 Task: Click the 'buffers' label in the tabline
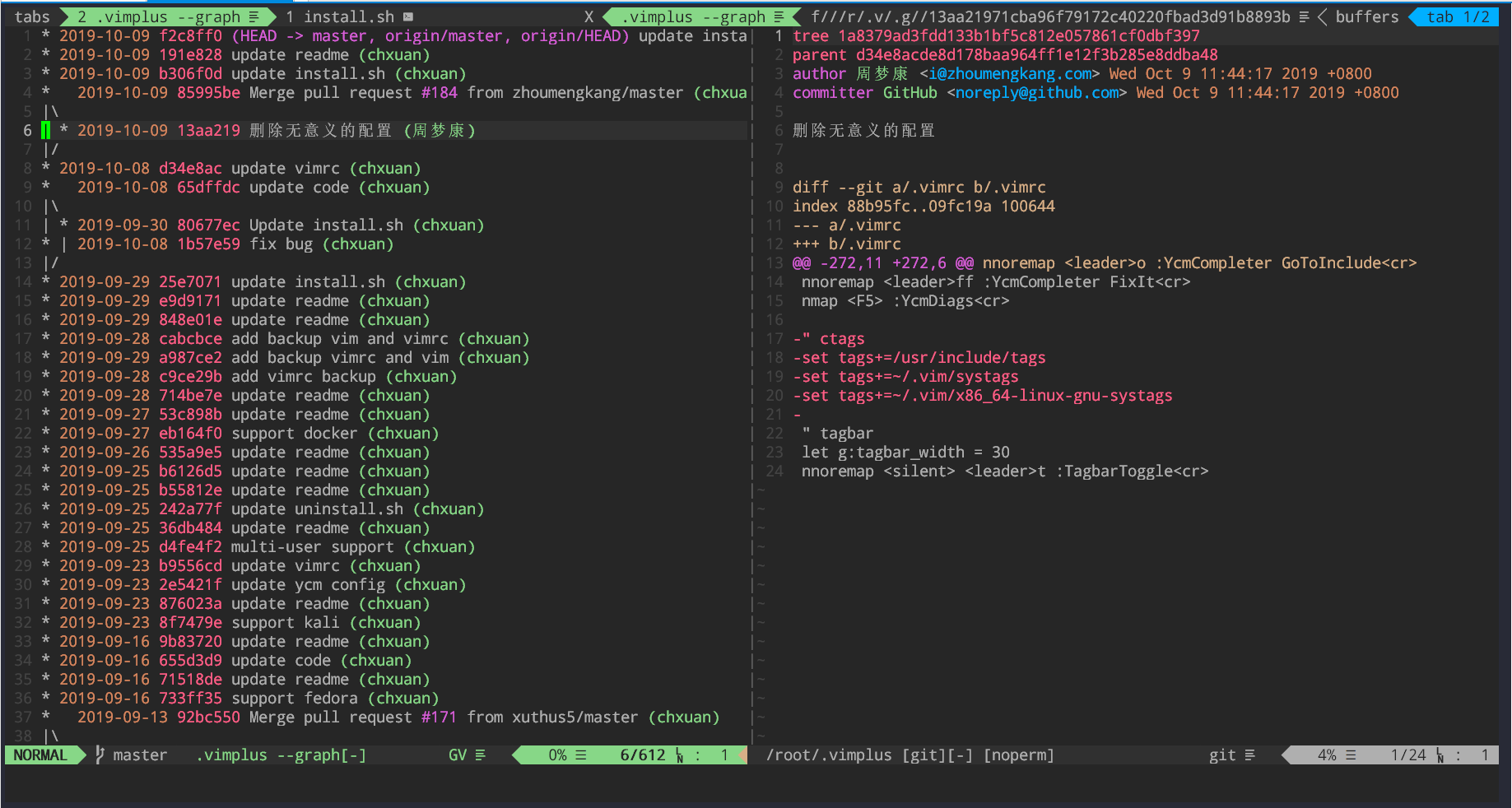click(1366, 17)
